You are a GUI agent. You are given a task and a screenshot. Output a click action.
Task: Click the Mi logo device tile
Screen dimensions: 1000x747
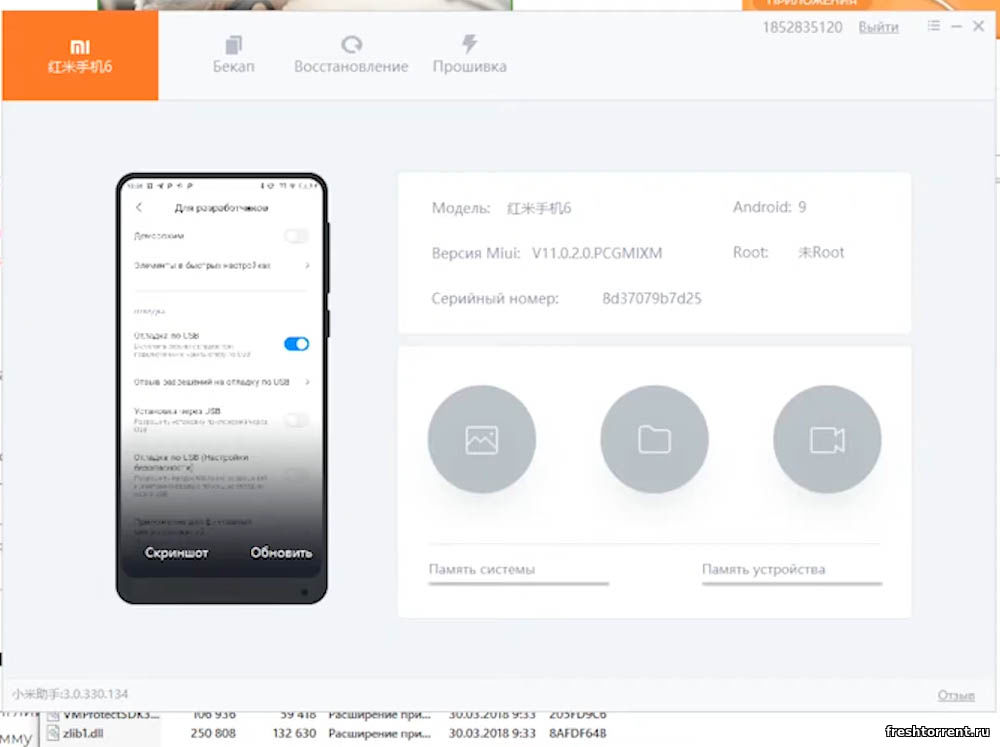(x=80, y=56)
